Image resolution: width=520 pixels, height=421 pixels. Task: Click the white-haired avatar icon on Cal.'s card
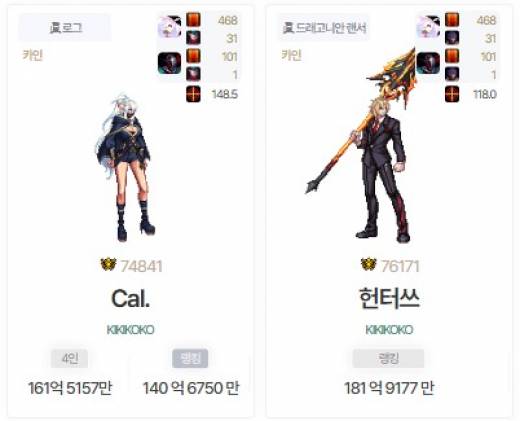[x=169, y=27]
